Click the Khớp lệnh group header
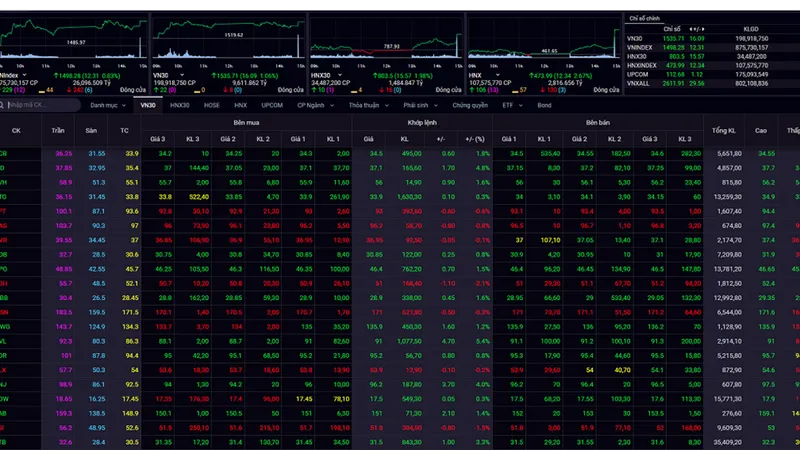 [422, 122]
